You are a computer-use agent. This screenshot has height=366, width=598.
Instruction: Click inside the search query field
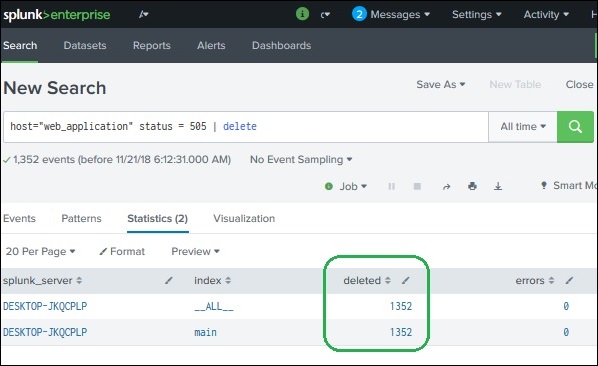tap(246, 127)
